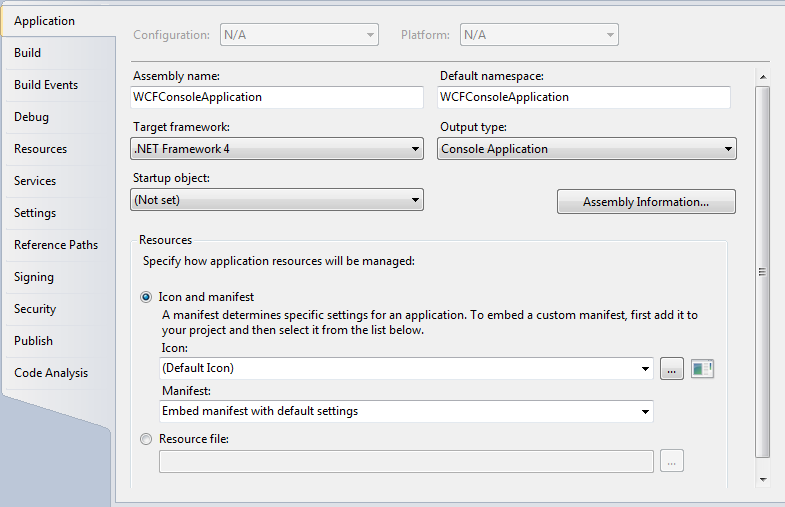Expand the Output type combo box
Image resolution: width=785 pixels, height=507 pixels.
click(587, 149)
